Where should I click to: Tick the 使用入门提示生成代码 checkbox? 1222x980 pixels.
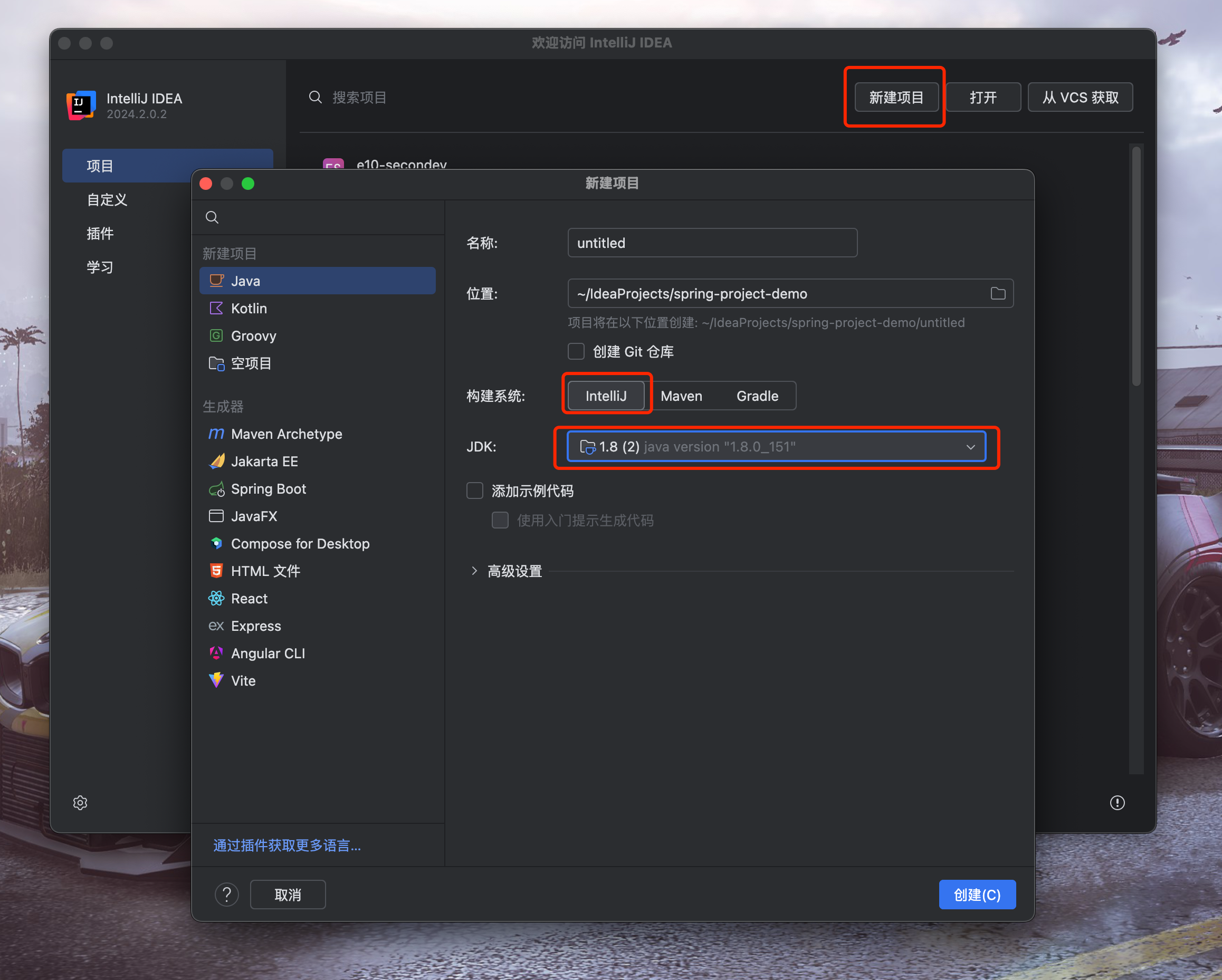(x=500, y=520)
